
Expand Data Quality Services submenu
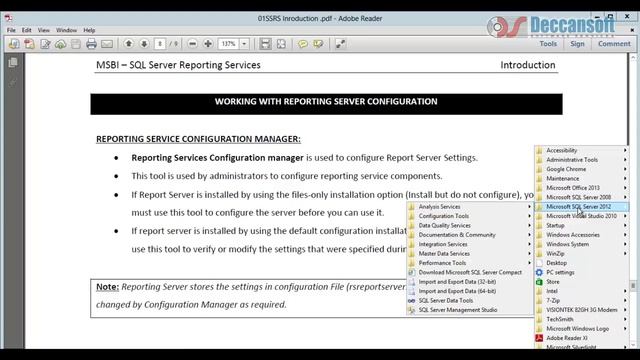tap(470, 225)
